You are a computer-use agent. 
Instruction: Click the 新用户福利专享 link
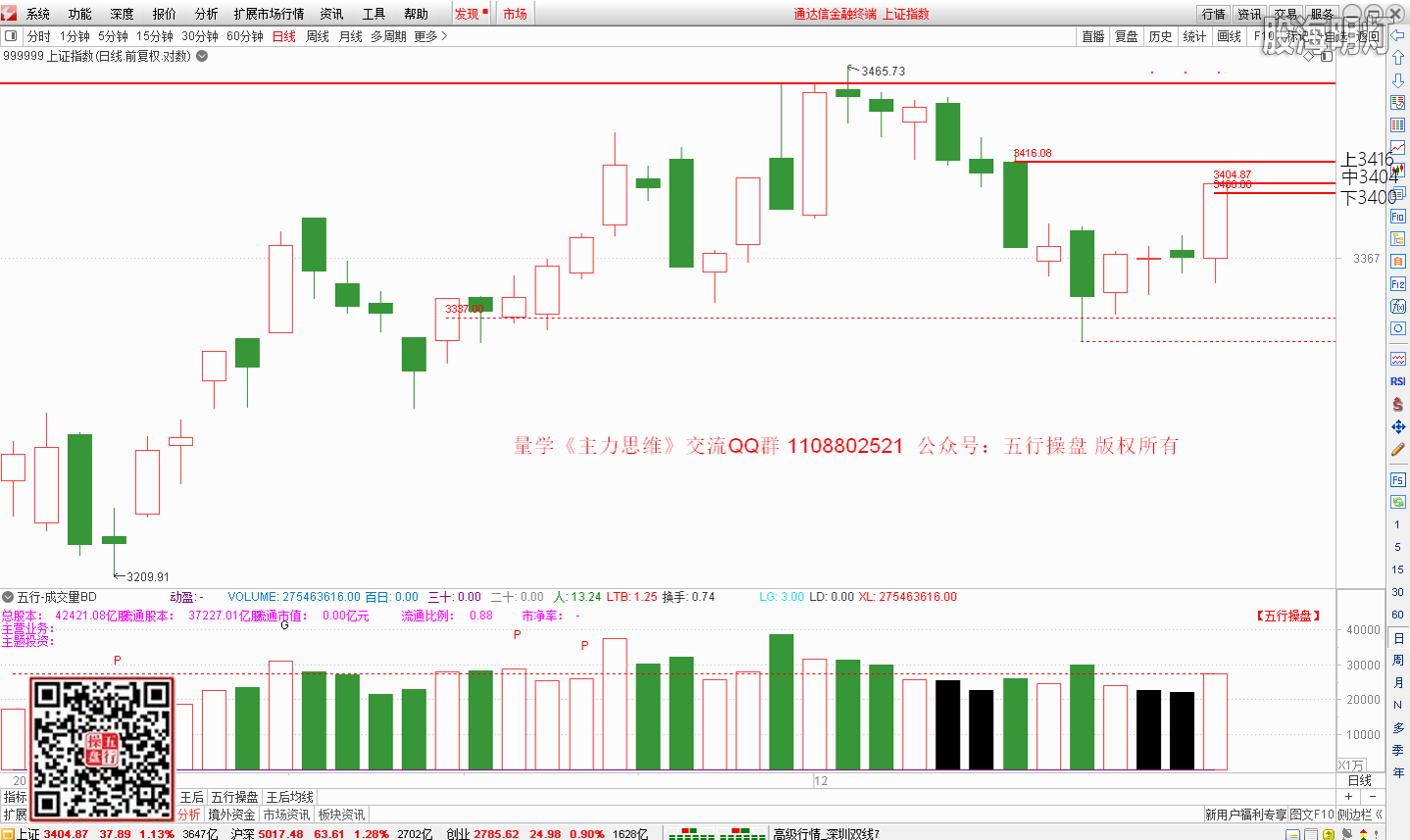(1245, 815)
